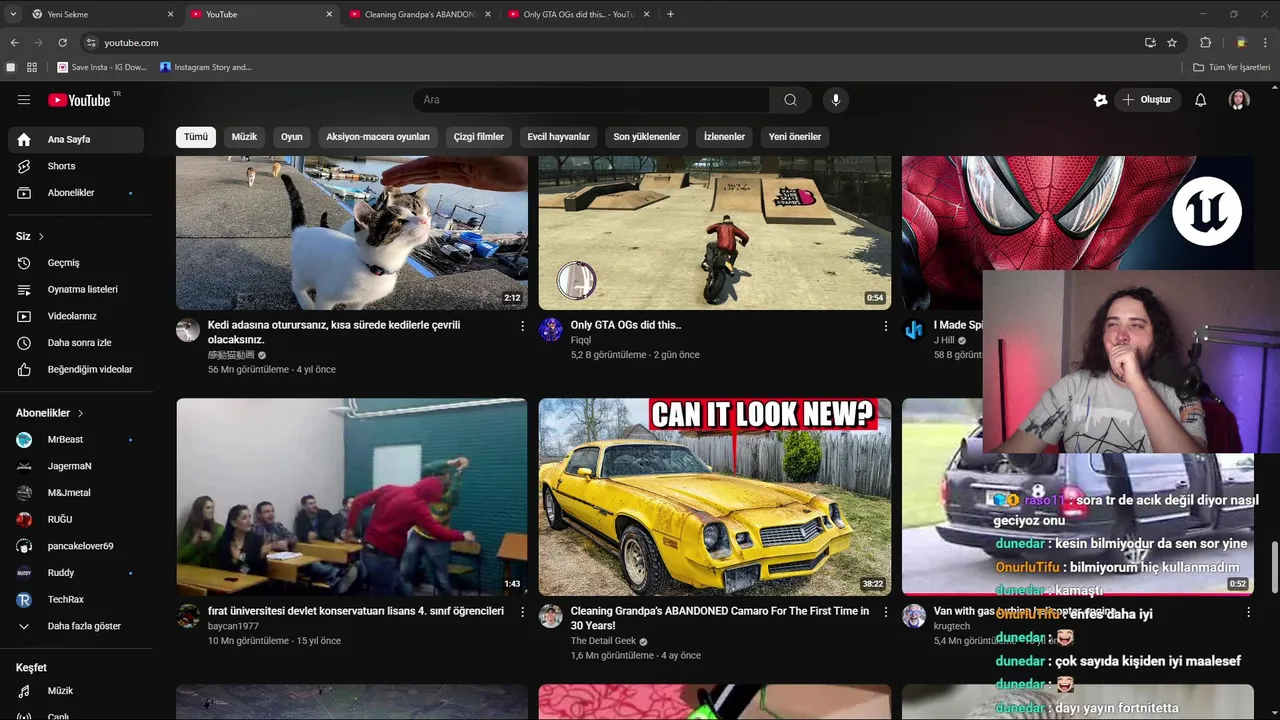Select the Son yüklenenler chip

tap(647, 137)
